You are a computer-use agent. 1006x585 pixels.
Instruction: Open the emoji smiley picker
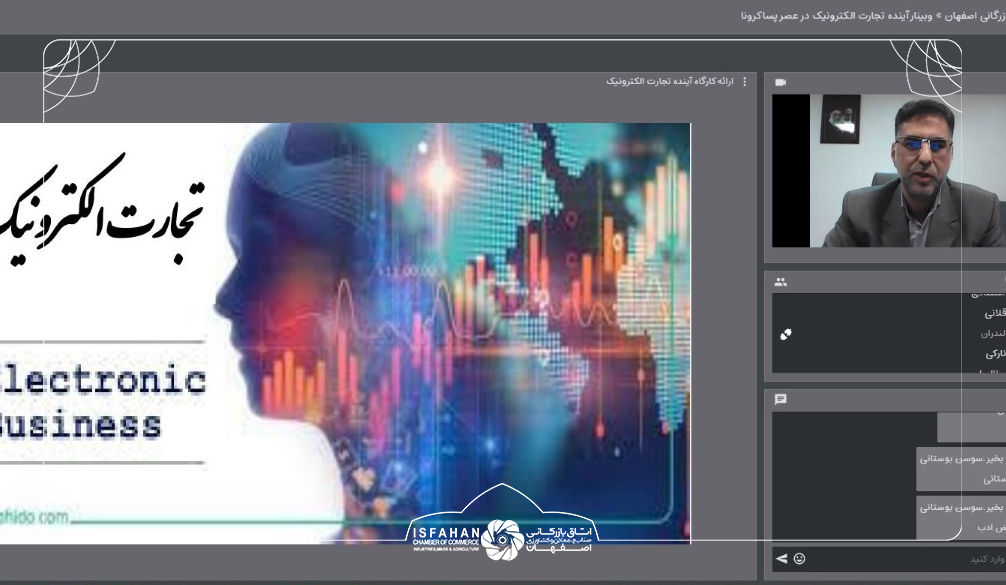pyautogui.click(x=799, y=559)
